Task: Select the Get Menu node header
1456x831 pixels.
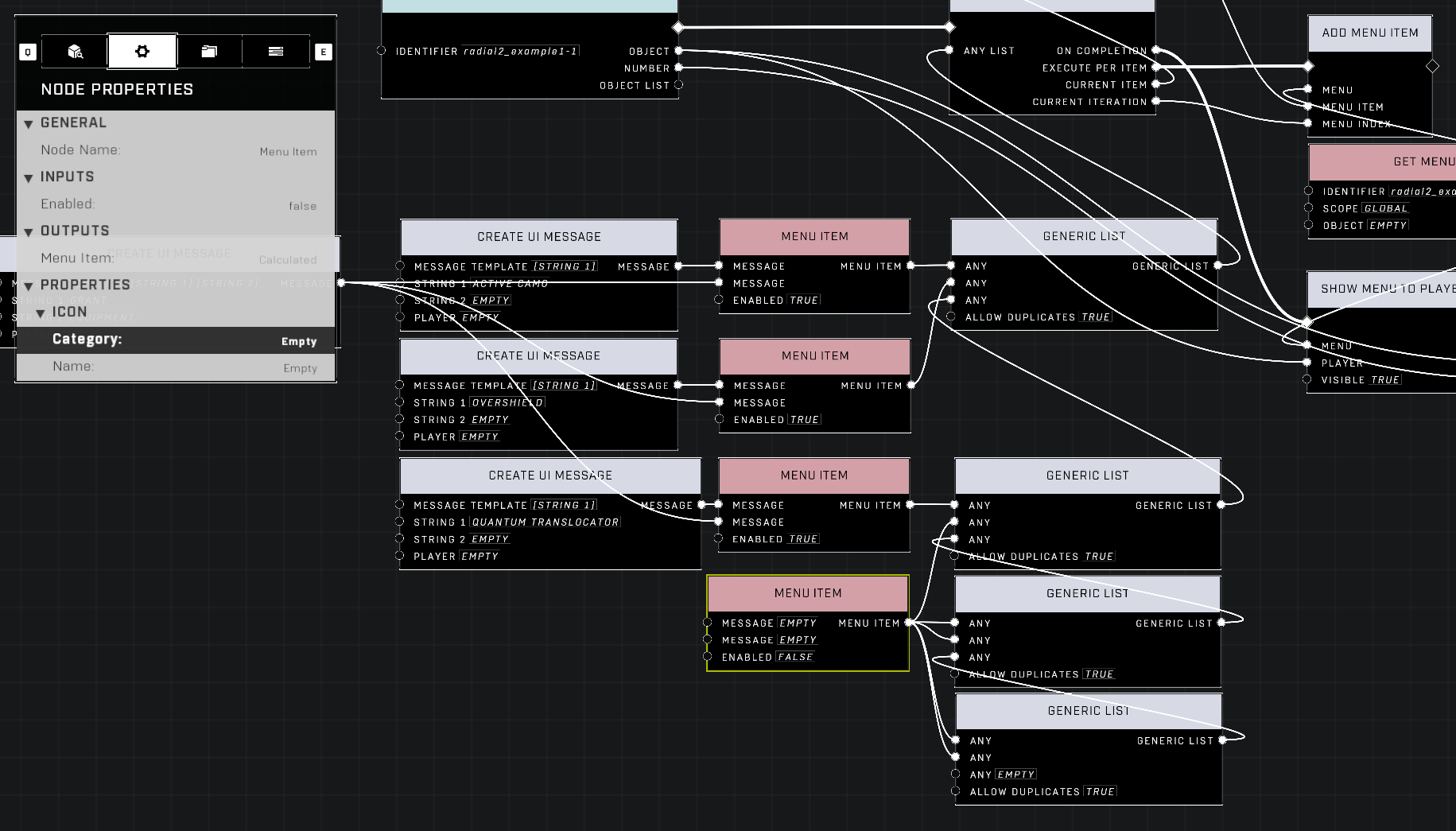Action: 1382,162
